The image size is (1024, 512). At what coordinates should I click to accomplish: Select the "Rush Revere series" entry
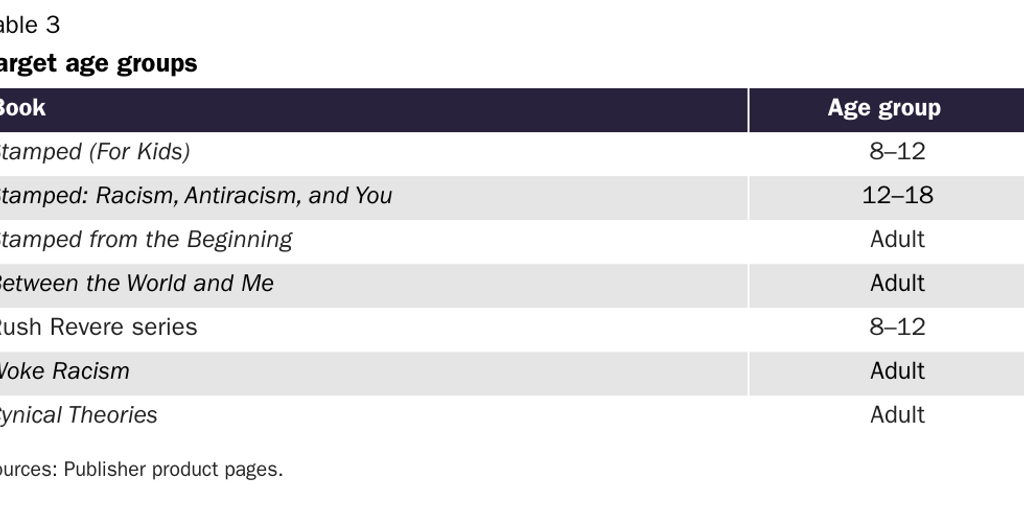pos(98,327)
